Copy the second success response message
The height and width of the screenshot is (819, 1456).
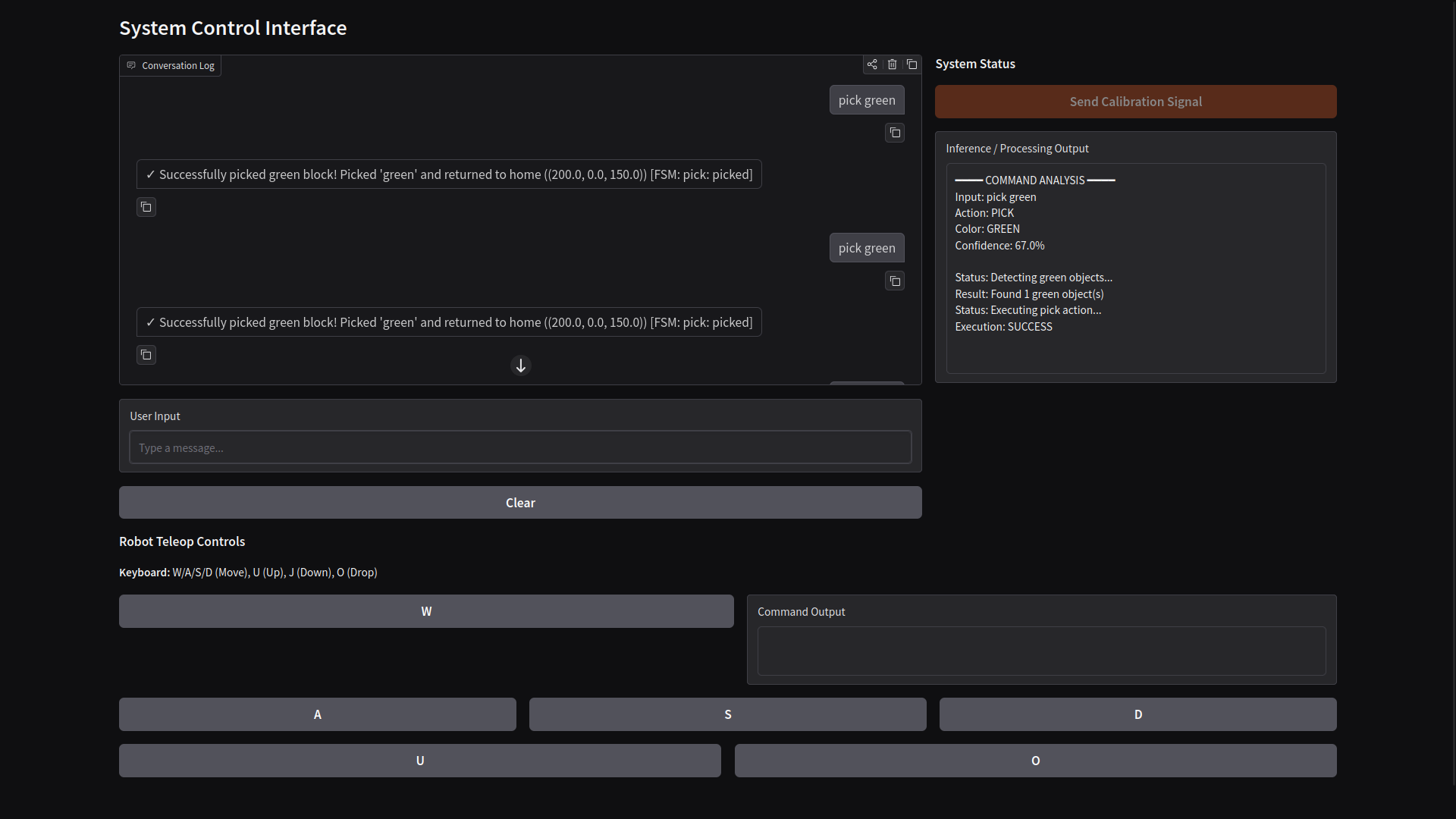click(x=146, y=354)
